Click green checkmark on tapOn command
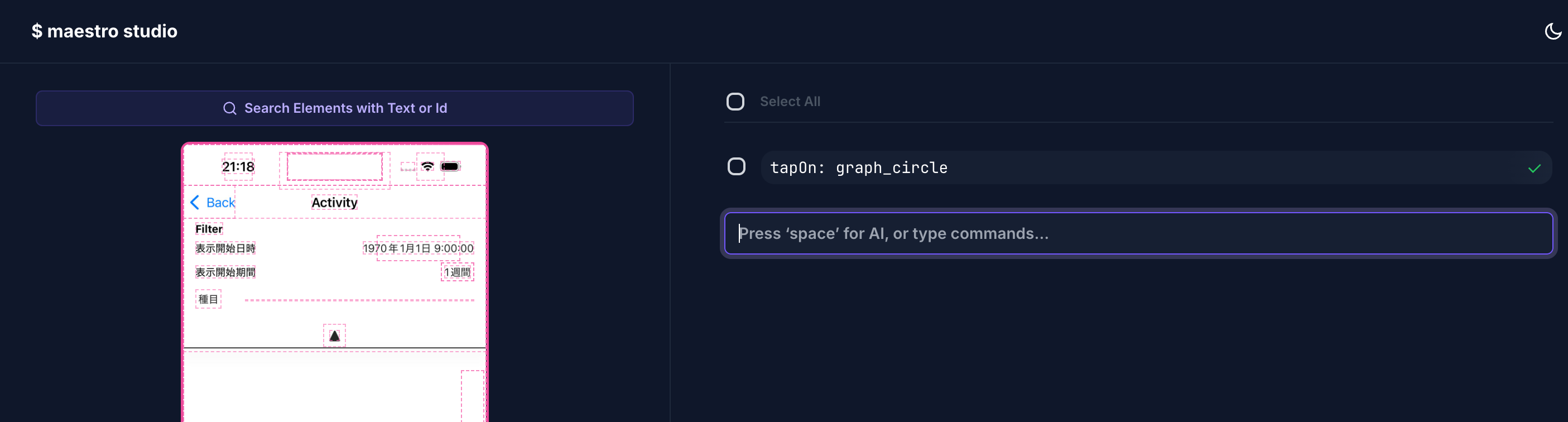1568x422 pixels. [x=1534, y=168]
